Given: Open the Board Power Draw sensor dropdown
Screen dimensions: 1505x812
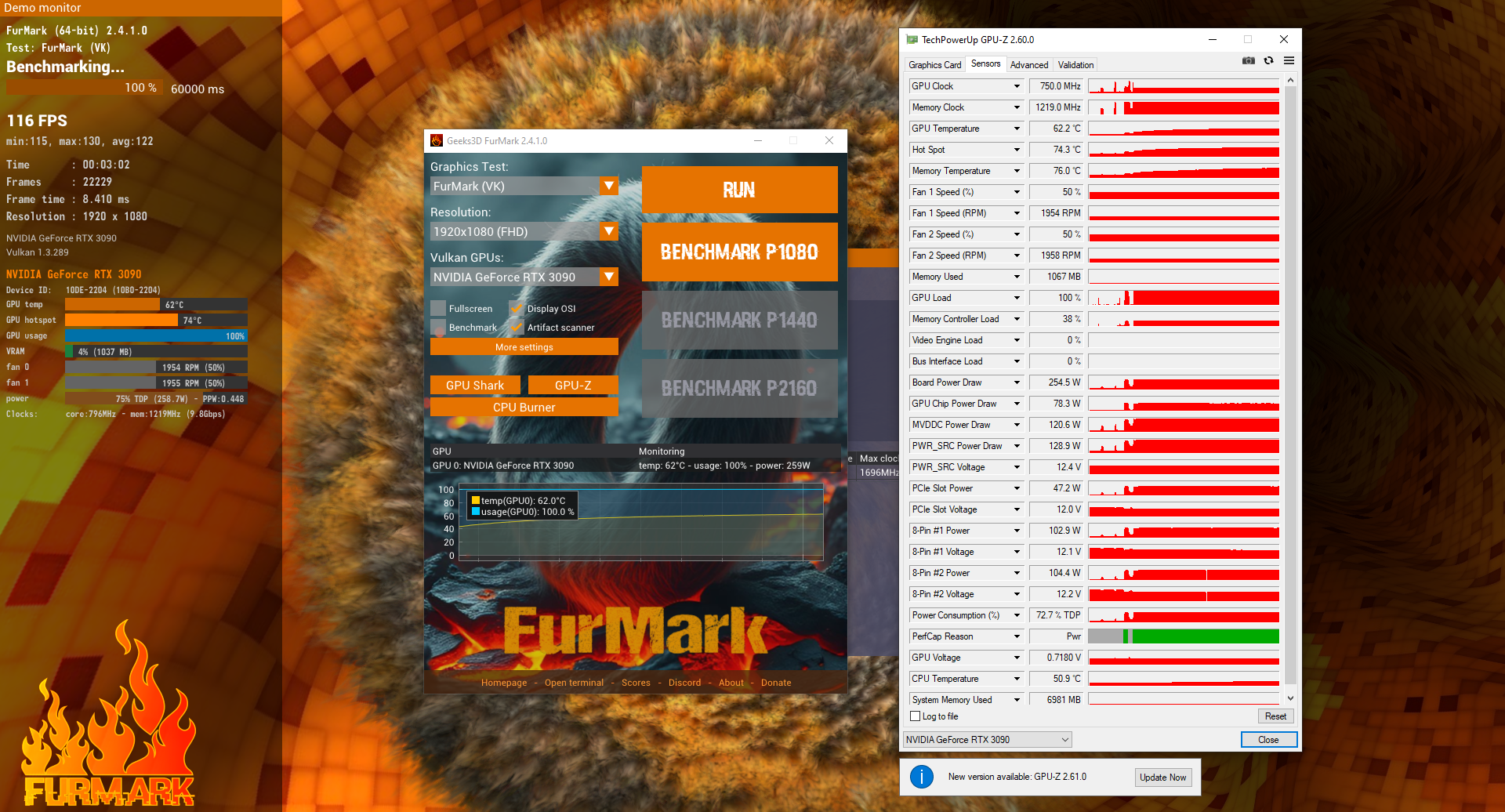Looking at the screenshot, I should pos(1017,382).
